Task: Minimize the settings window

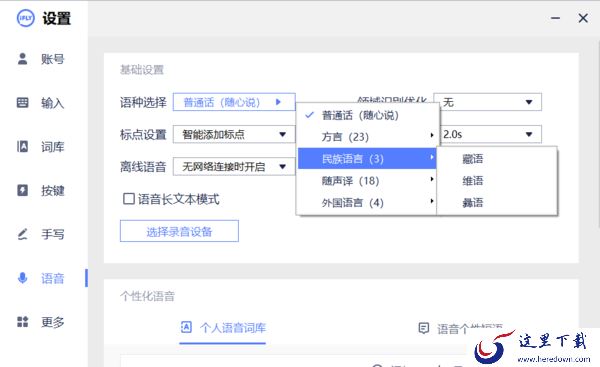Action: [x=556, y=18]
